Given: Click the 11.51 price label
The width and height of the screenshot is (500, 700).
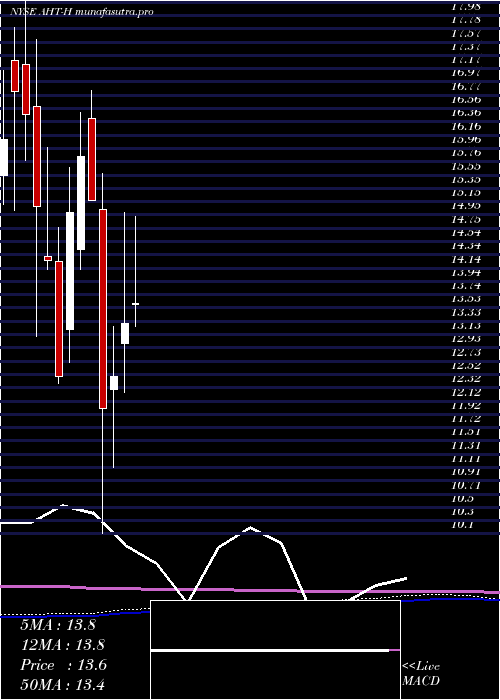Looking at the screenshot, I should click(x=466, y=432).
